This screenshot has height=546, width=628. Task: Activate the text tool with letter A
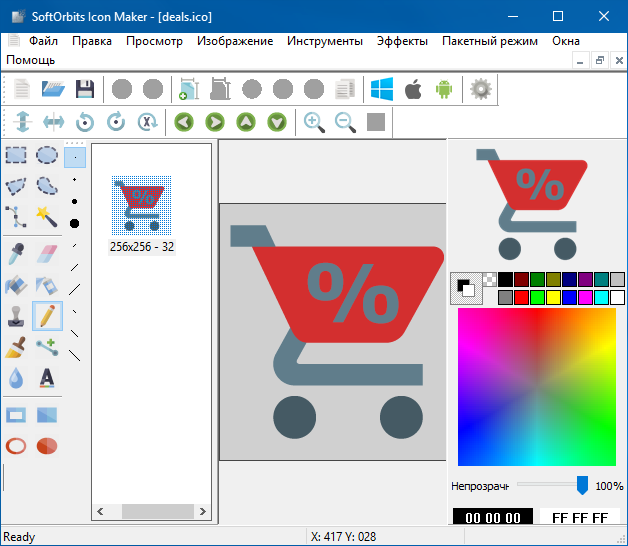pos(46,378)
